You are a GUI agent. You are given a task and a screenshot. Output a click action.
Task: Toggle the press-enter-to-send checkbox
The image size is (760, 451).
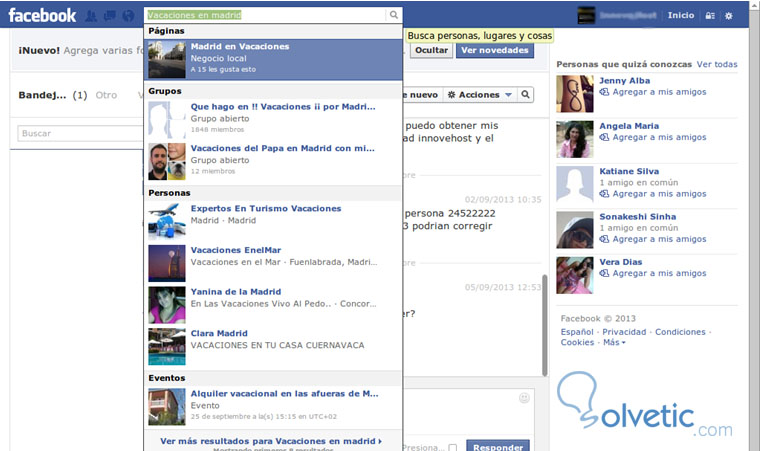coord(452,448)
